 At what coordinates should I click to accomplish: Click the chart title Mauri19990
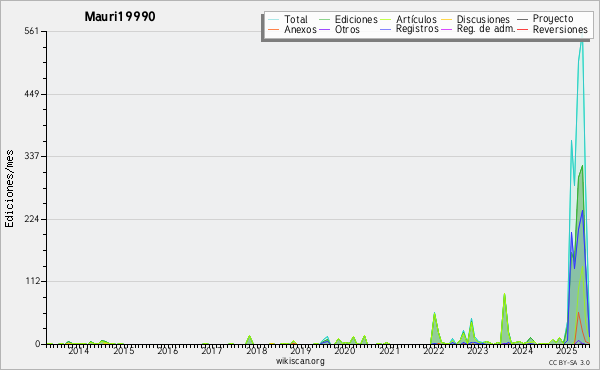tap(120, 16)
